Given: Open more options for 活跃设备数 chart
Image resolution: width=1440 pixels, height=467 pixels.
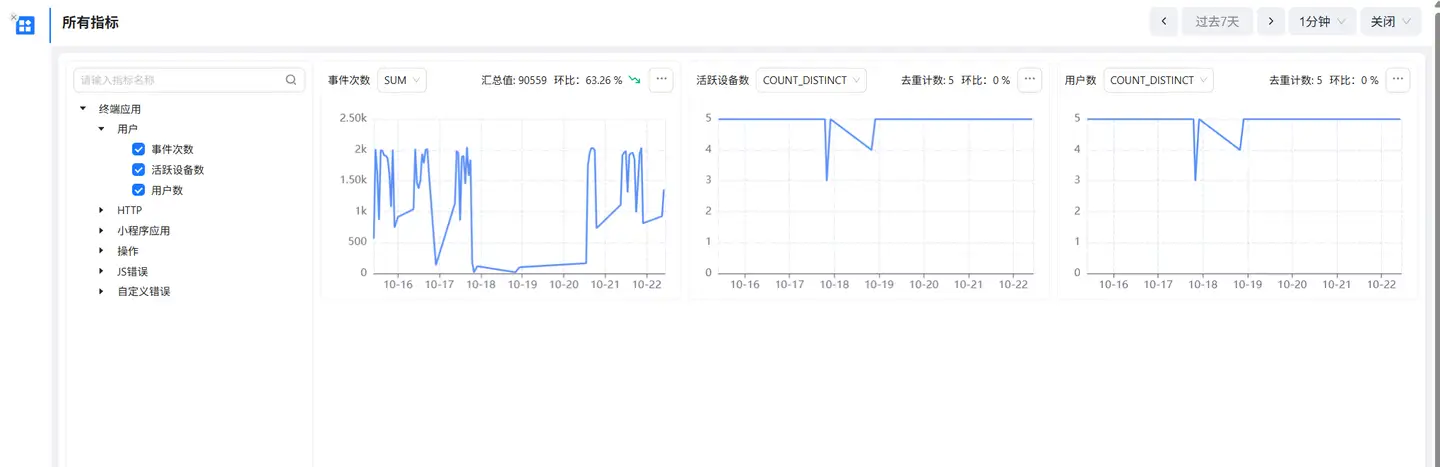Looking at the screenshot, I should (x=1030, y=80).
